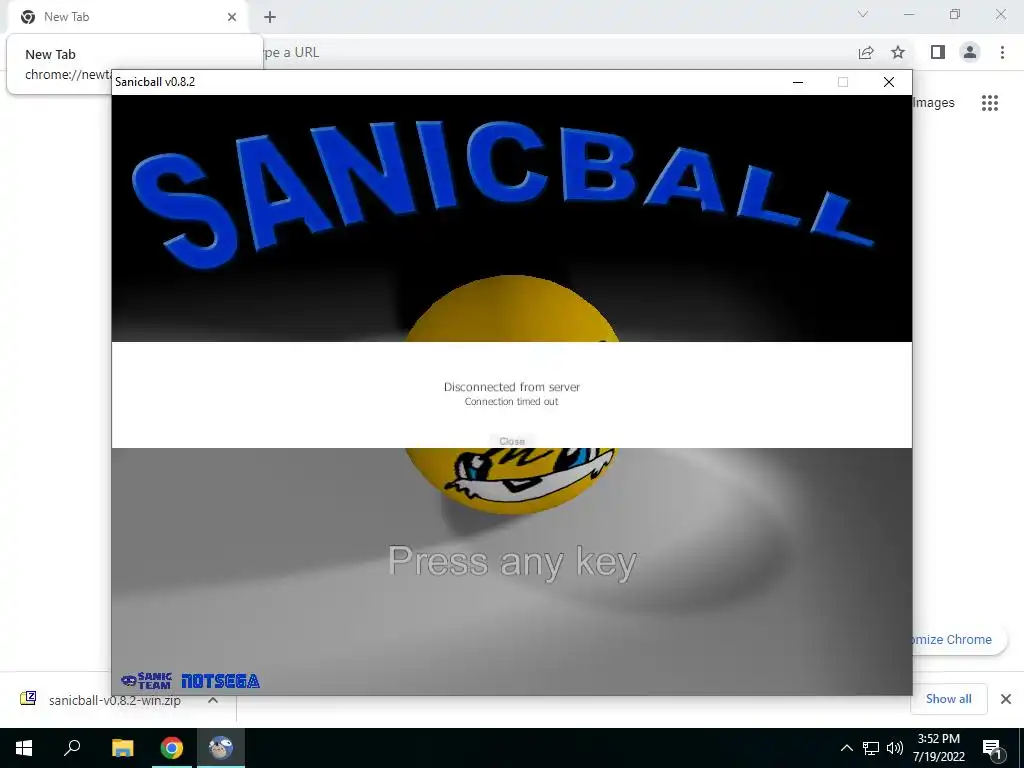Show hidden system tray icons

[846, 748]
